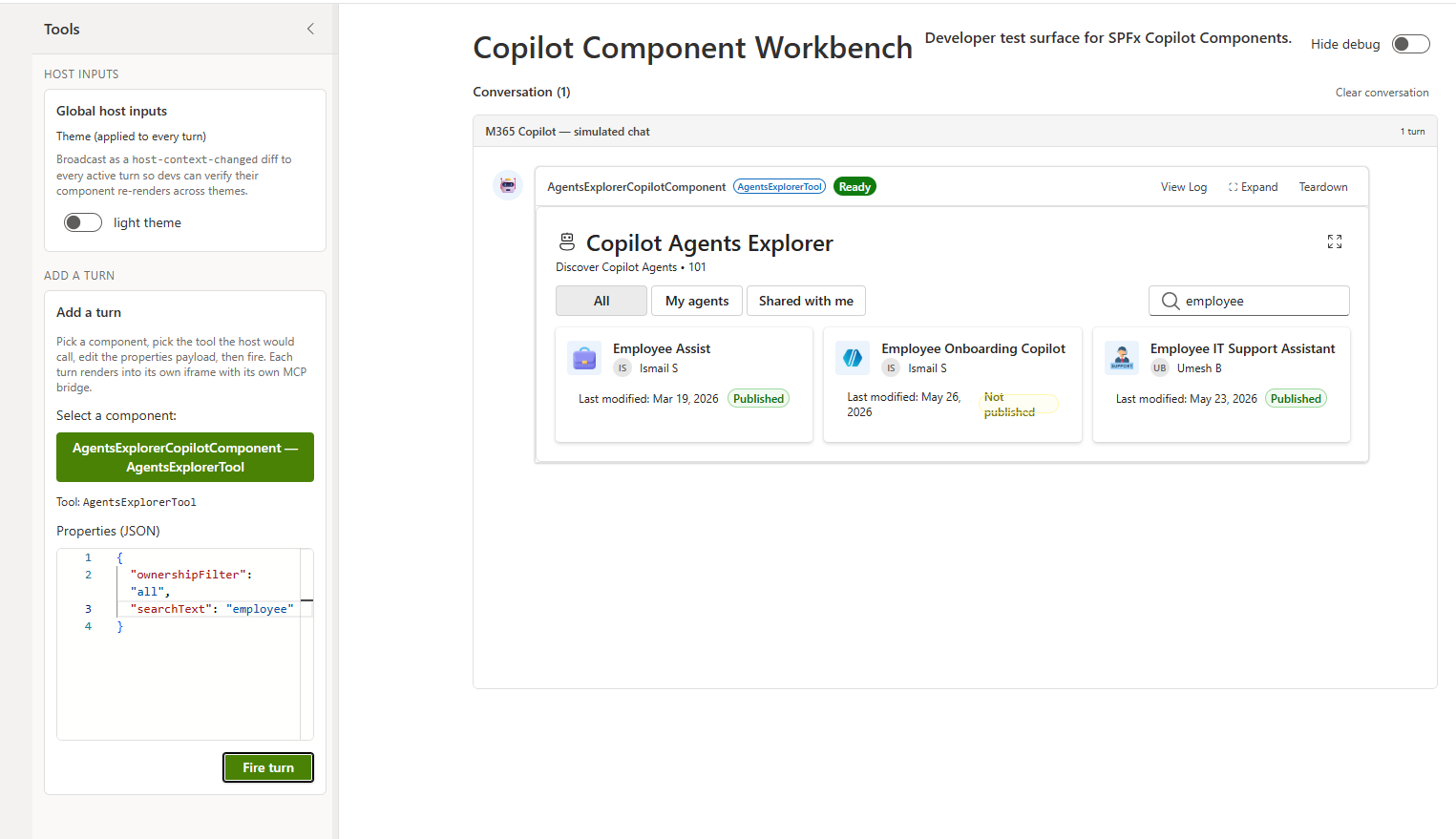
Task: Click the Copilot bot avatar icon
Action: (x=508, y=185)
